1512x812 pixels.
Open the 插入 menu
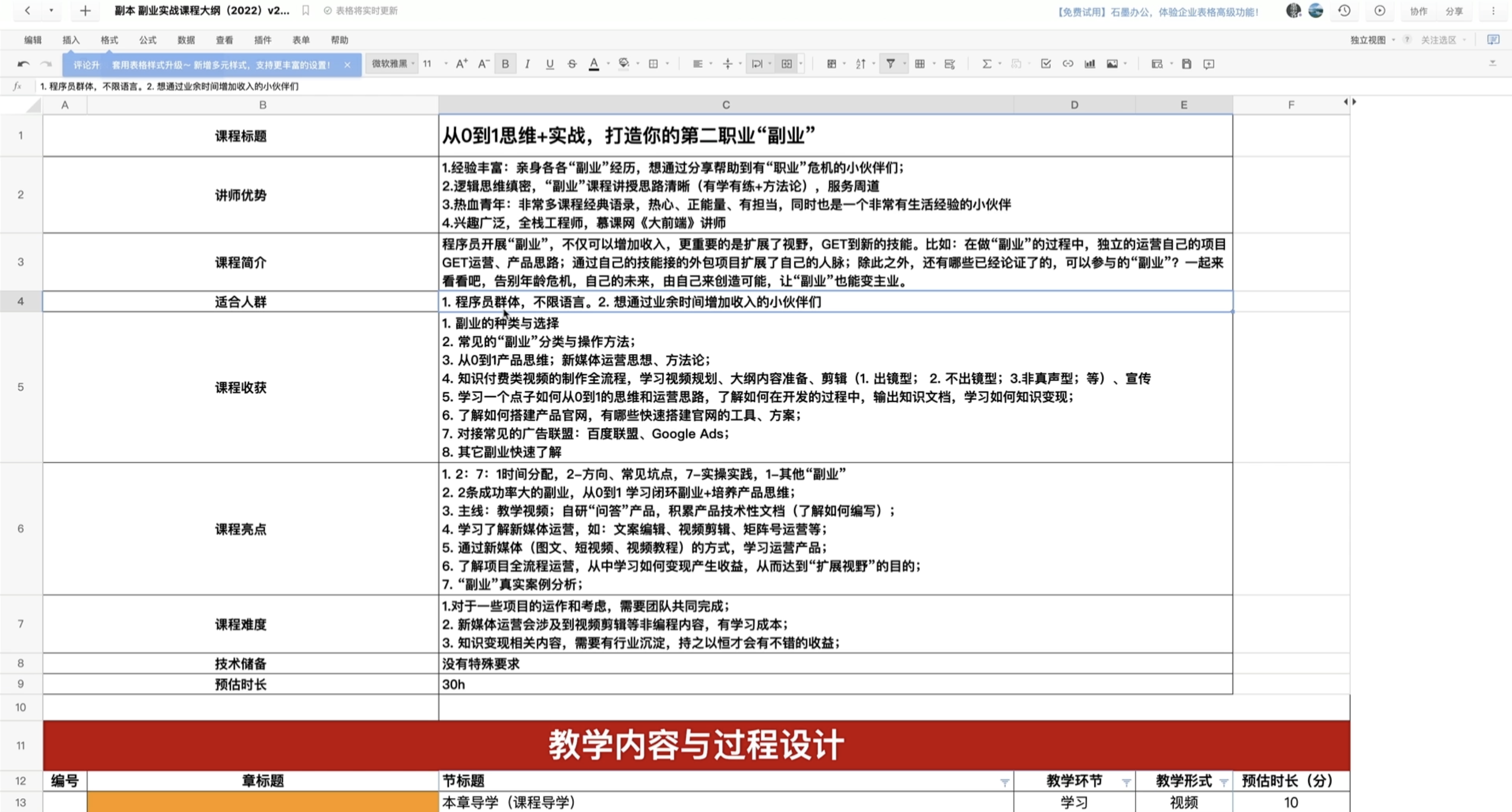point(70,40)
